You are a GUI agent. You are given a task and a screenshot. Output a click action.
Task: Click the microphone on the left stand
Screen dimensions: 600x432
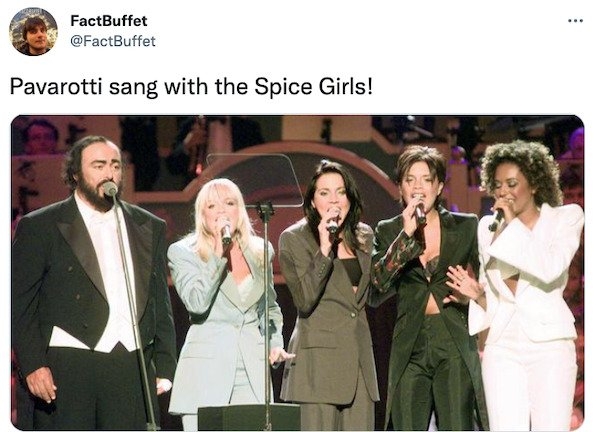(109, 189)
